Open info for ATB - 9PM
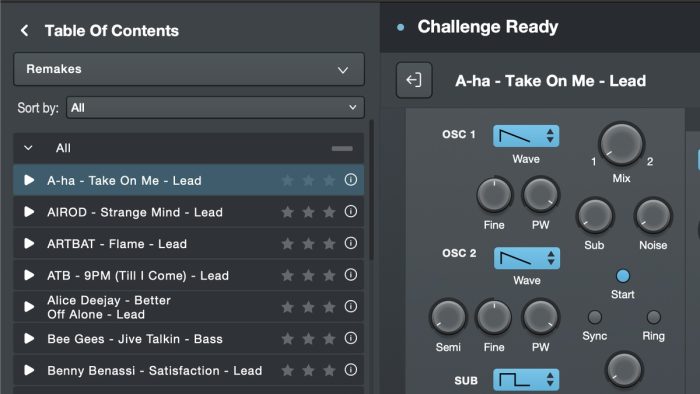700x394 pixels. click(x=351, y=274)
